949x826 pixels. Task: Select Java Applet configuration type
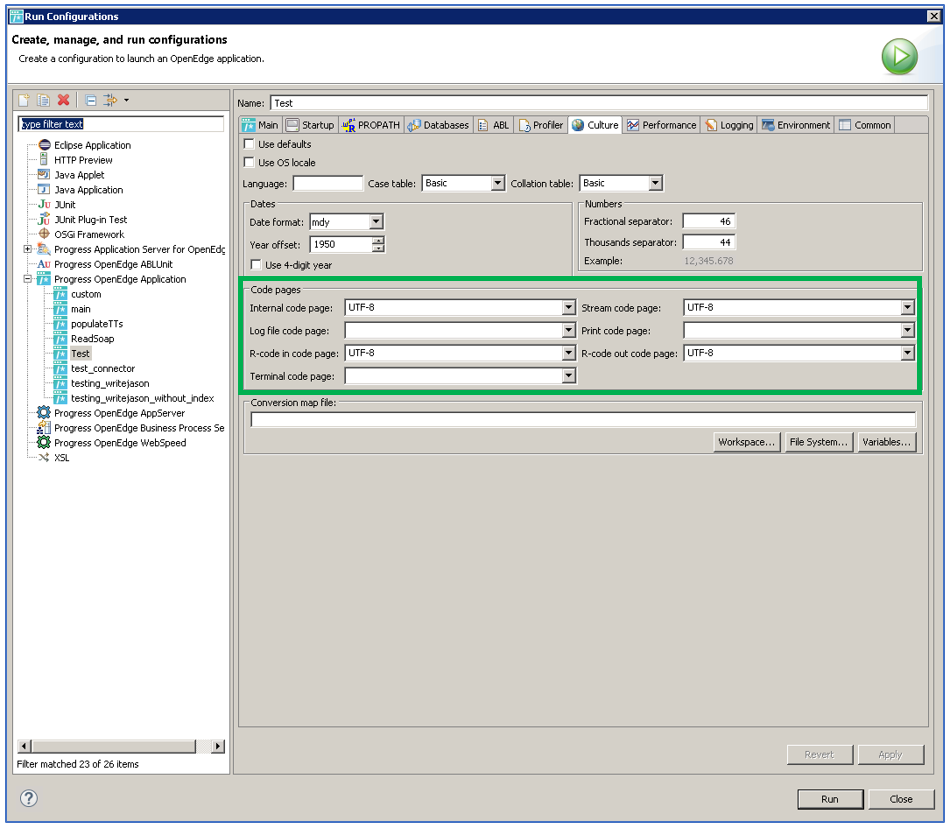tap(79, 175)
